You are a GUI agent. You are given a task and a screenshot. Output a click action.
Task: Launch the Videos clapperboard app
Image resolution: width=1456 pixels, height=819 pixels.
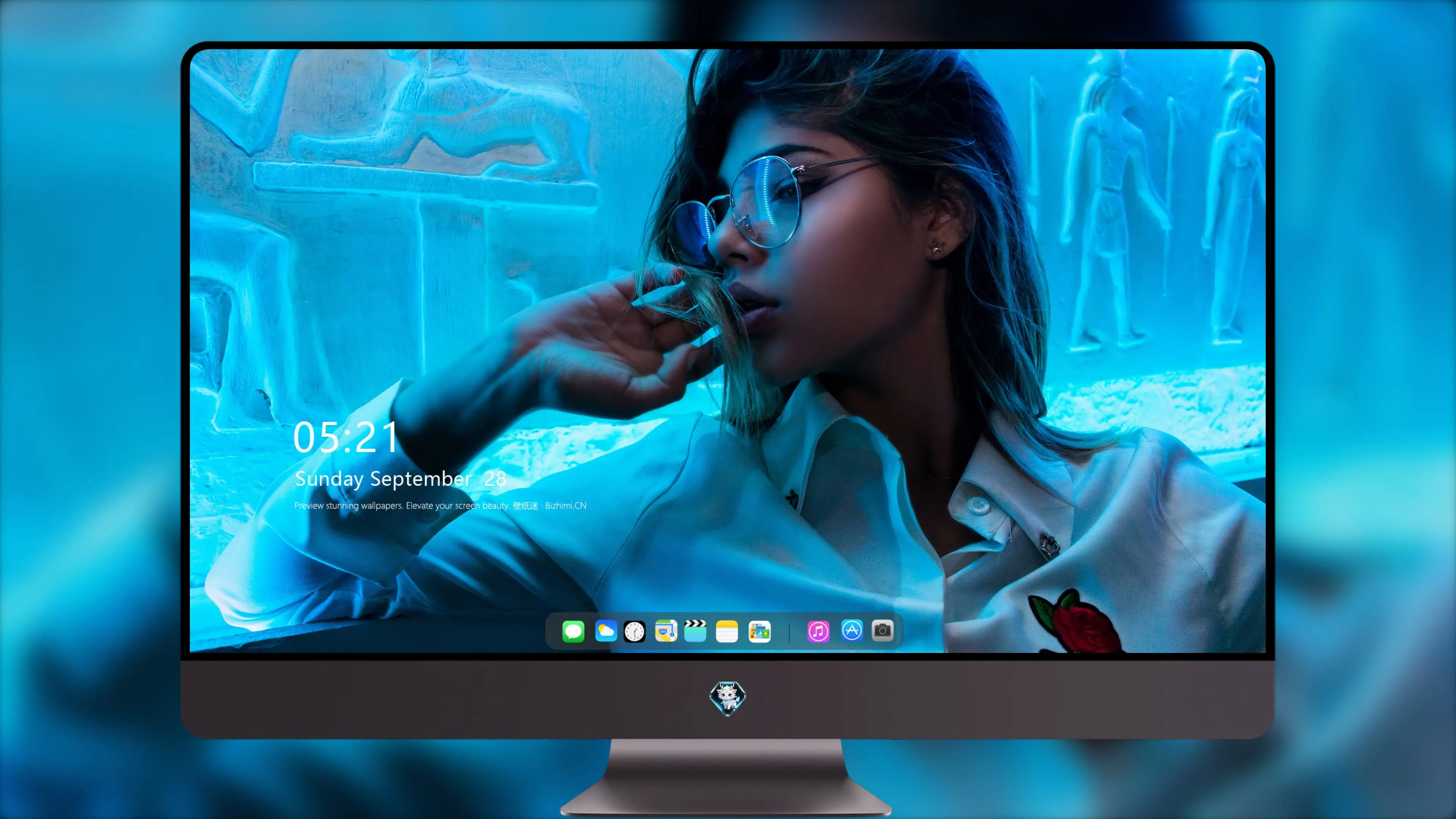click(x=695, y=631)
